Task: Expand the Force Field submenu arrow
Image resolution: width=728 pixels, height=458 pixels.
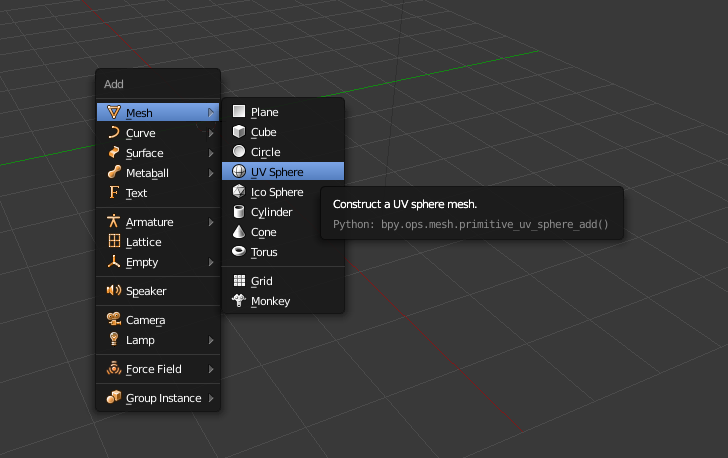Action: click(211, 369)
